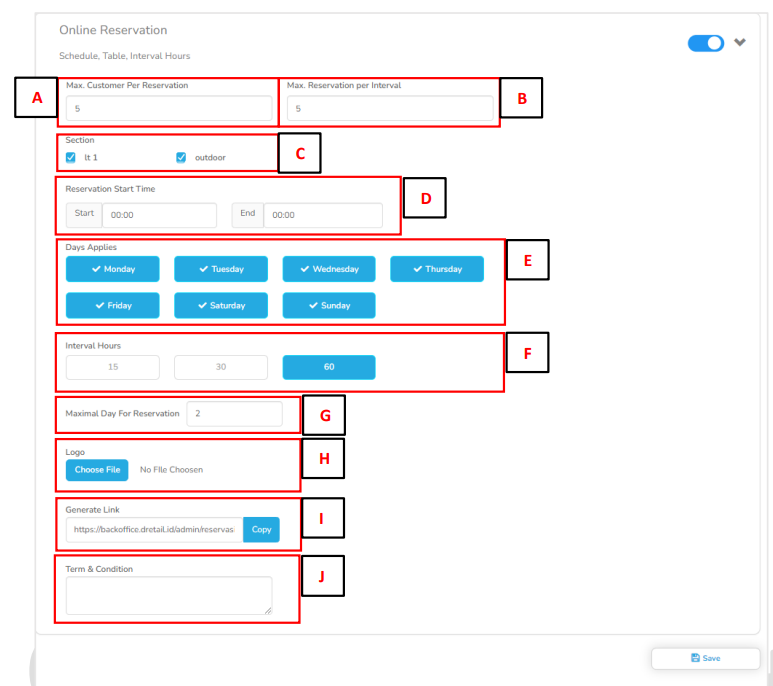Deselect Tuesday in Days Applies

tap(221, 269)
